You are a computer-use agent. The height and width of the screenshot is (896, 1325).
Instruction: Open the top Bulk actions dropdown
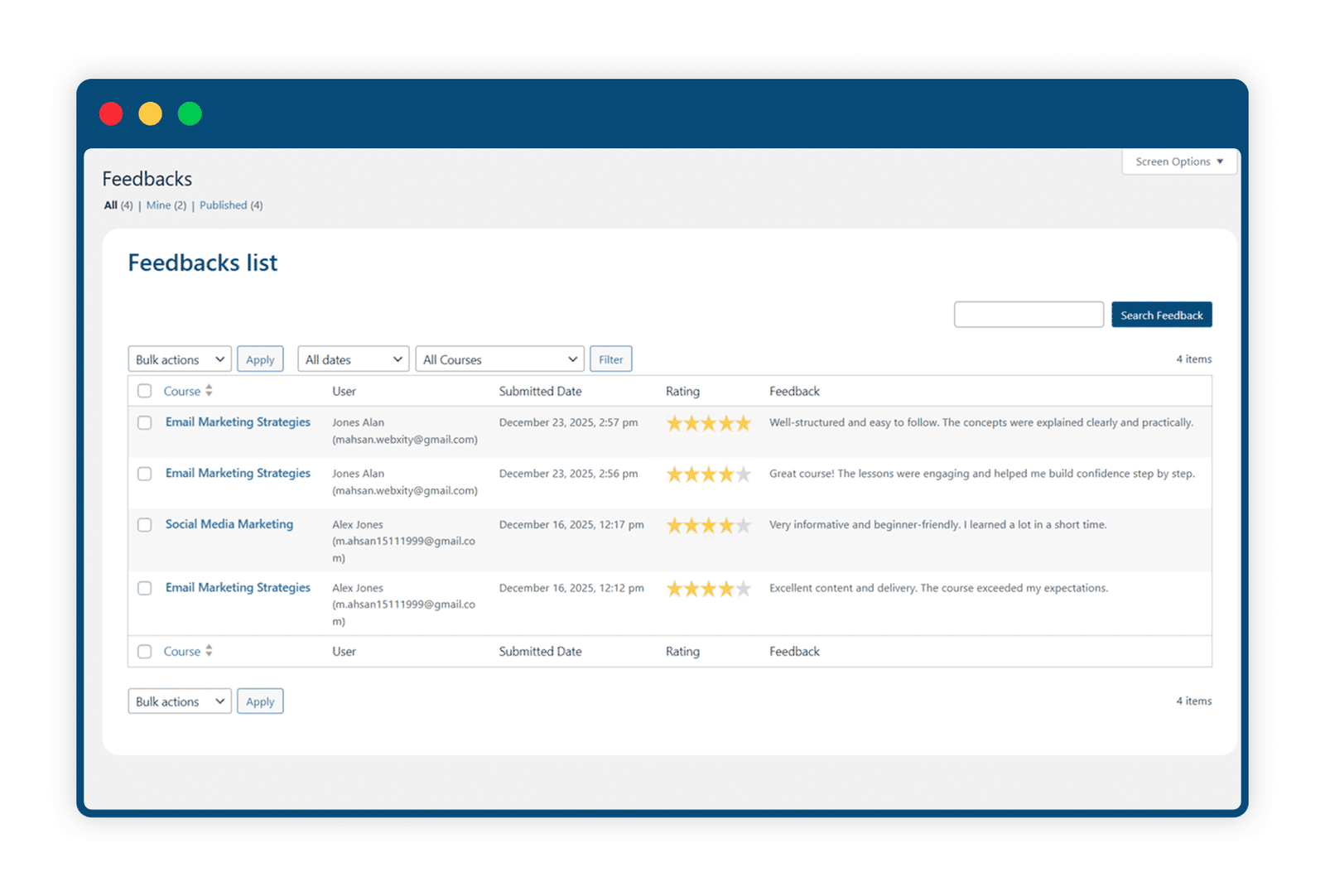click(x=180, y=359)
